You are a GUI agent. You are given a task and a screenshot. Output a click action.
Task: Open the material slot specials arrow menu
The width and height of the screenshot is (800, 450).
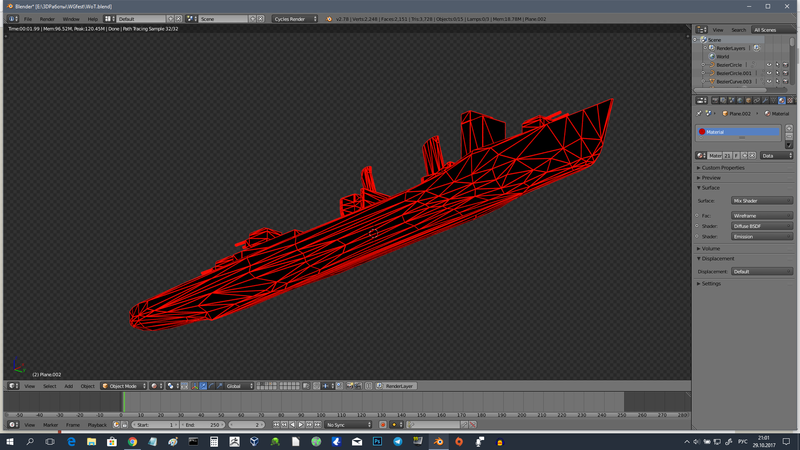(789, 145)
